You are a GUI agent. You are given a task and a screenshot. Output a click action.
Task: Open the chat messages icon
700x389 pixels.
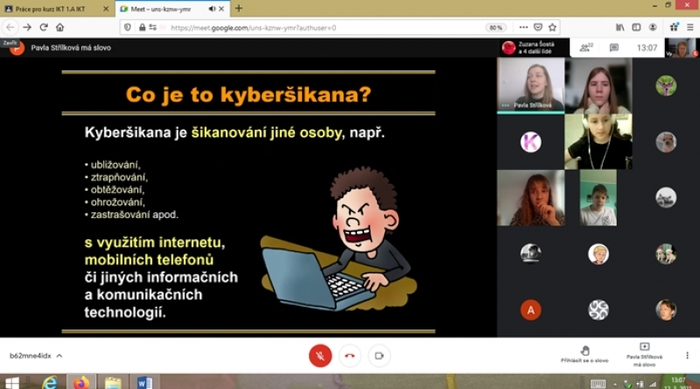[x=614, y=48]
